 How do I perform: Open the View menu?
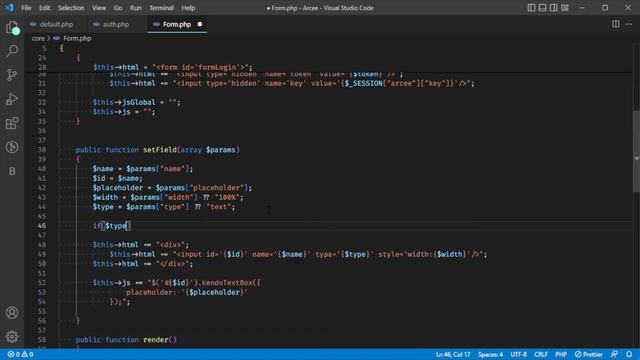(x=99, y=8)
